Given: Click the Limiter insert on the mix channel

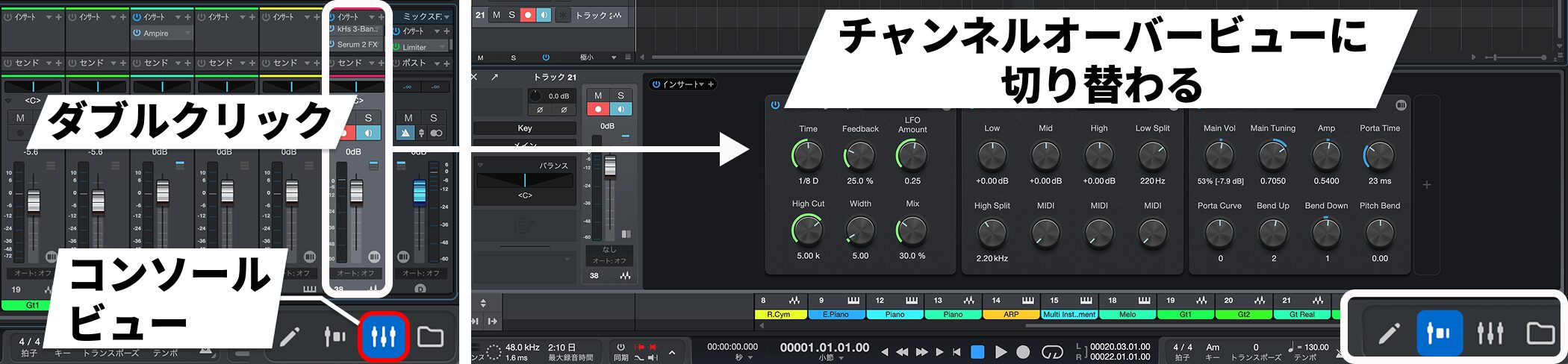Looking at the screenshot, I should coord(414,47).
